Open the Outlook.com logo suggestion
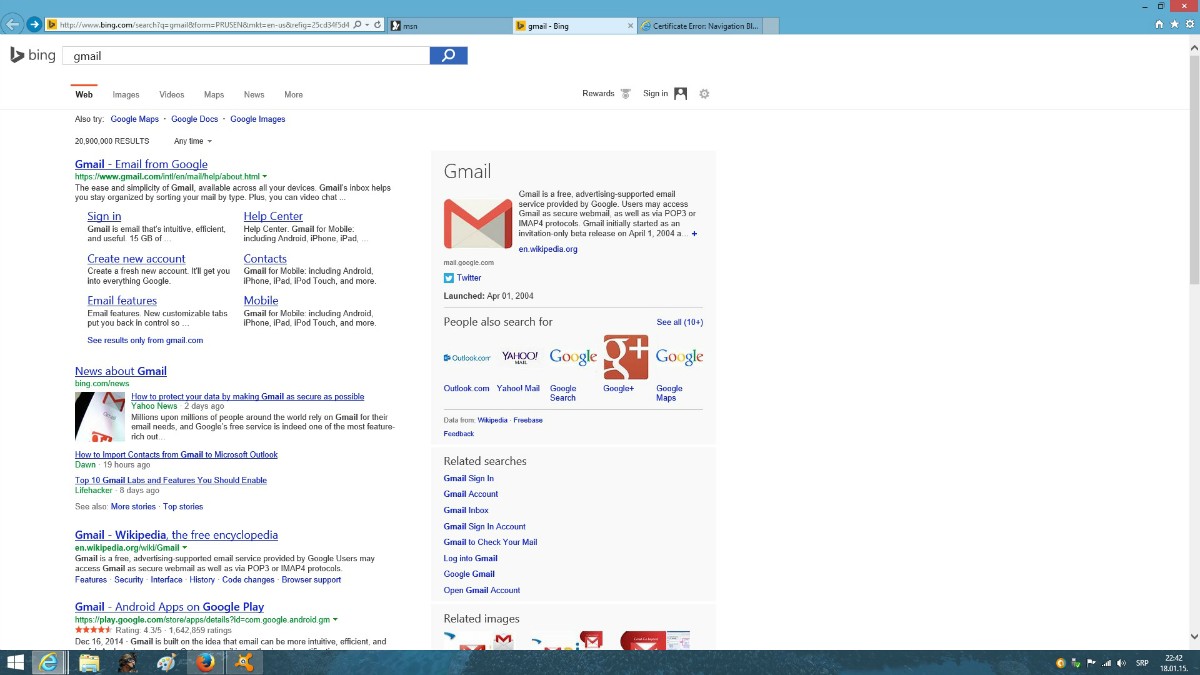This screenshot has width=1200, height=675. tap(467, 357)
